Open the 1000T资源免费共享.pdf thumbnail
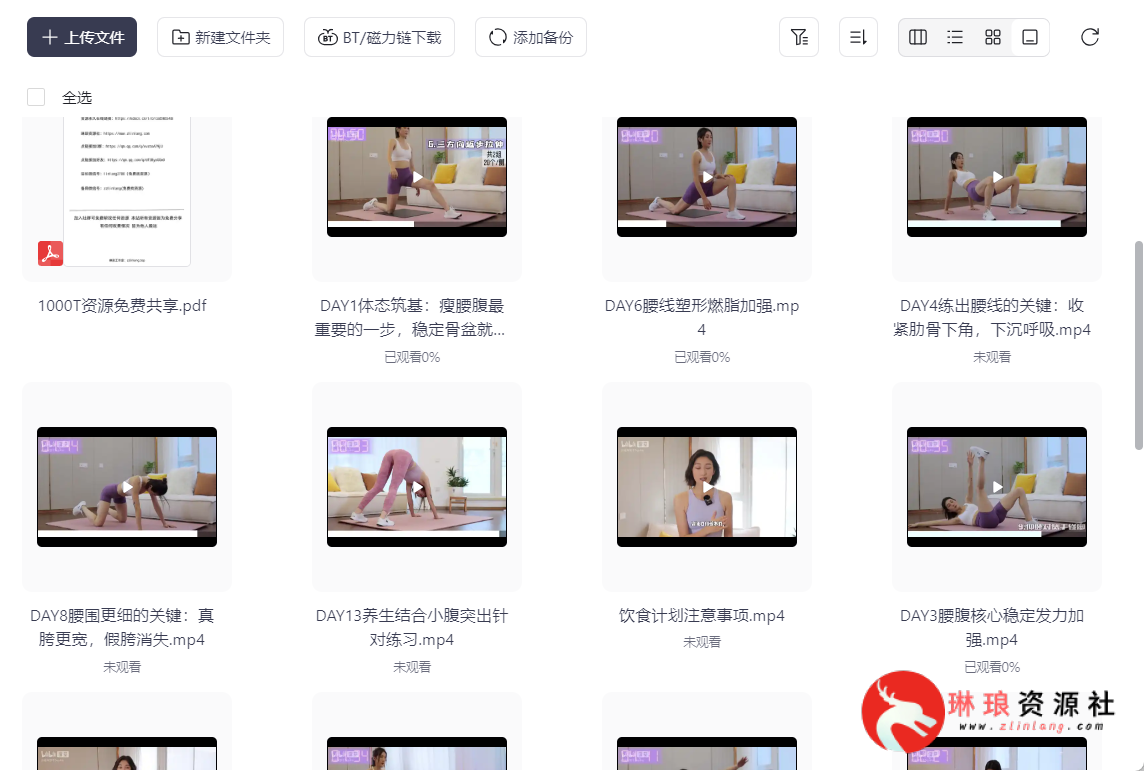This screenshot has width=1144, height=771. [127, 191]
